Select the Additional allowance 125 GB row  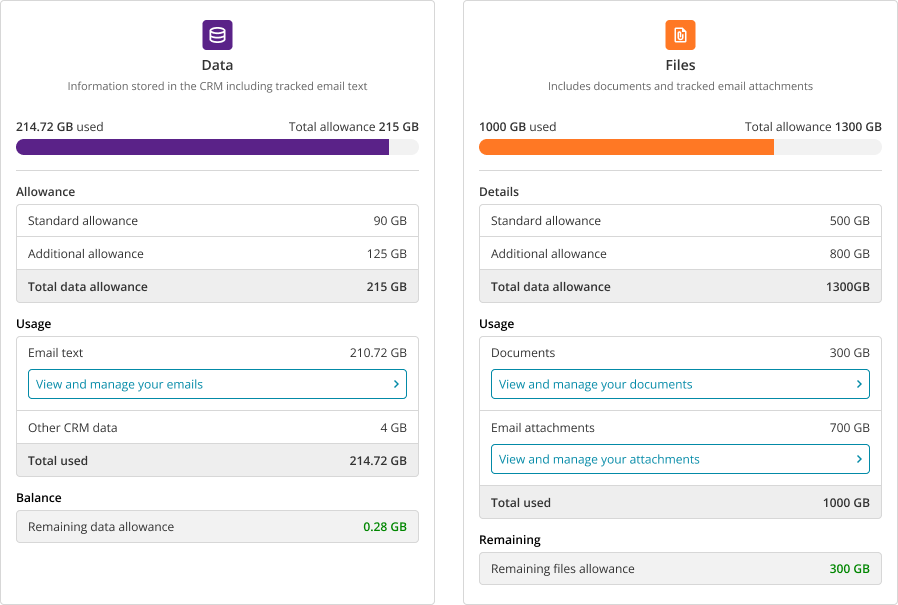coord(217,254)
